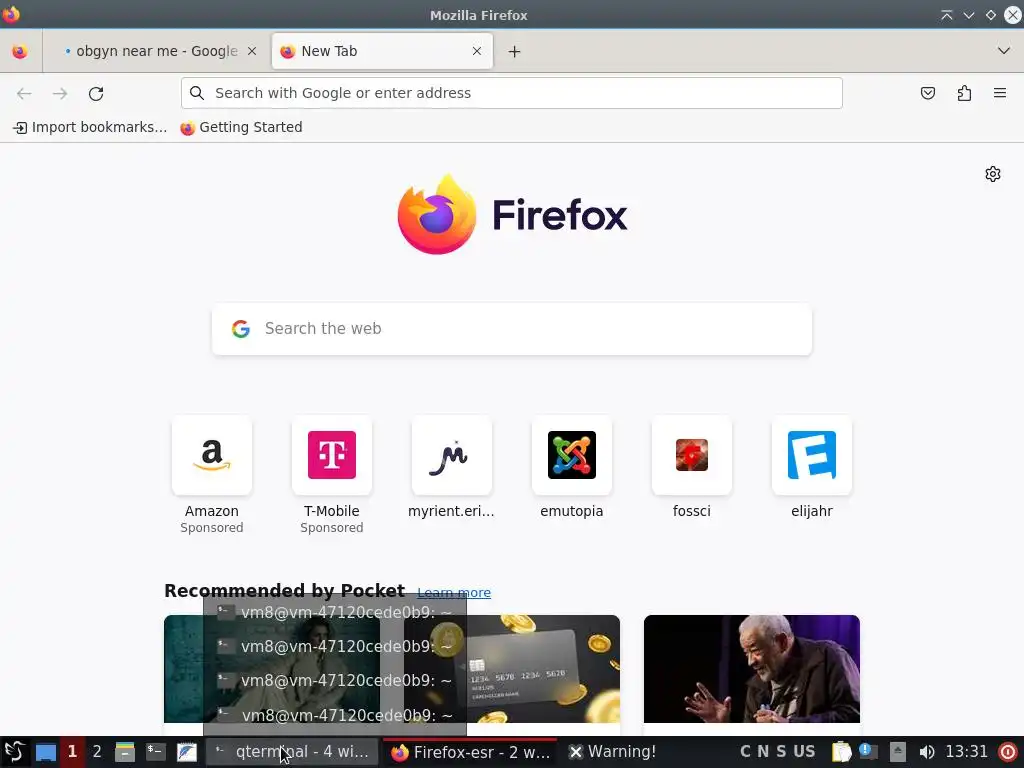Viewport: 1024px width, 768px height.
Task: Open the Warning! taskbar window
Action: click(x=612, y=752)
